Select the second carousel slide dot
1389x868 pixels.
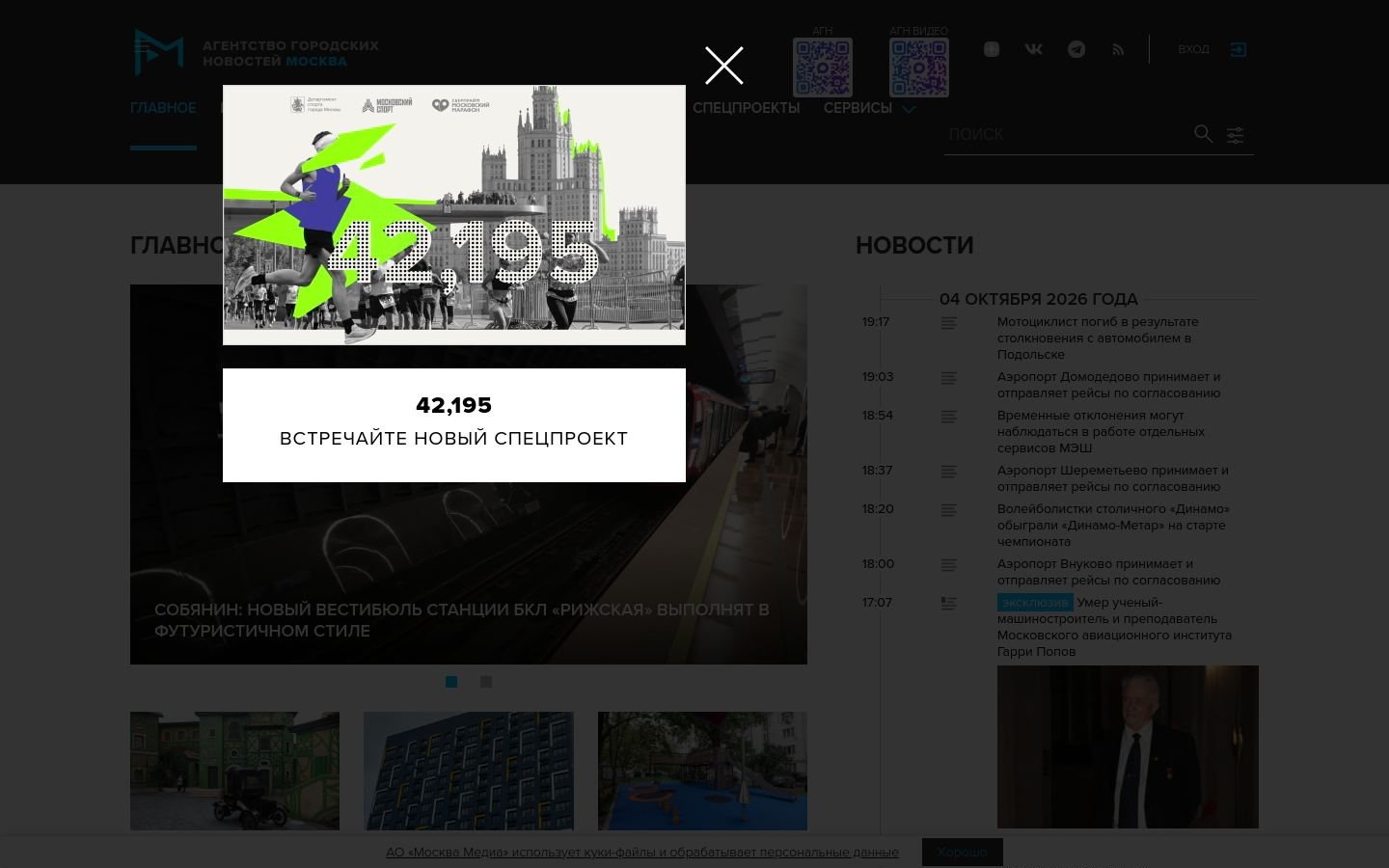[x=486, y=682]
